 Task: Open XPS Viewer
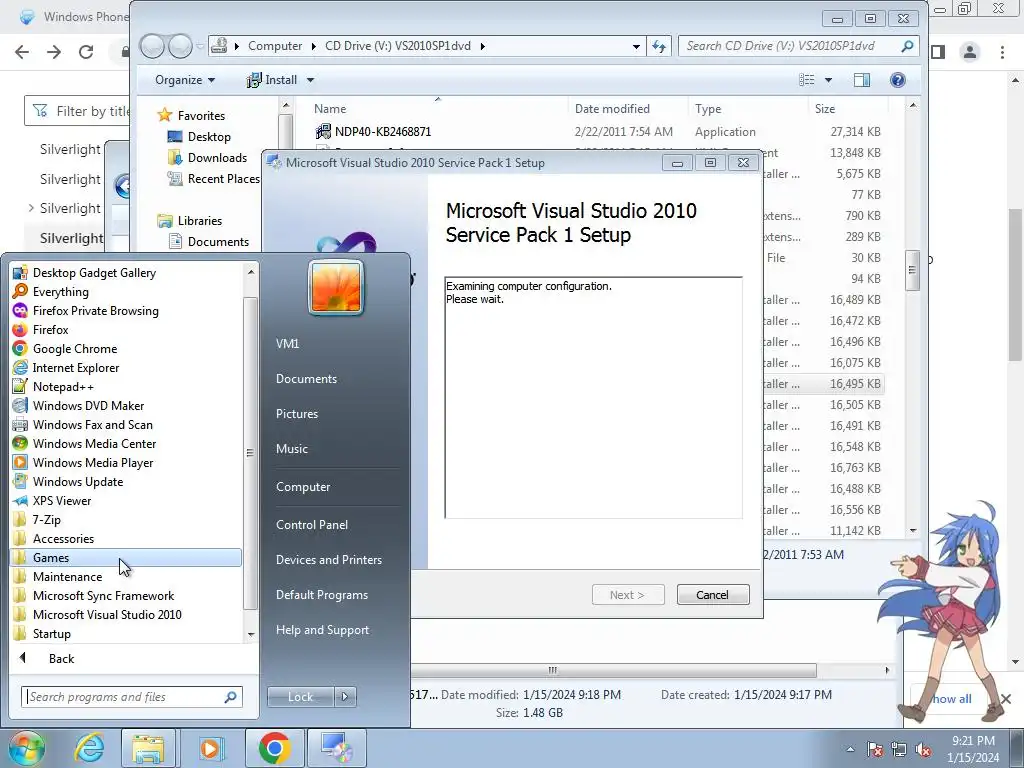click(x=61, y=500)
